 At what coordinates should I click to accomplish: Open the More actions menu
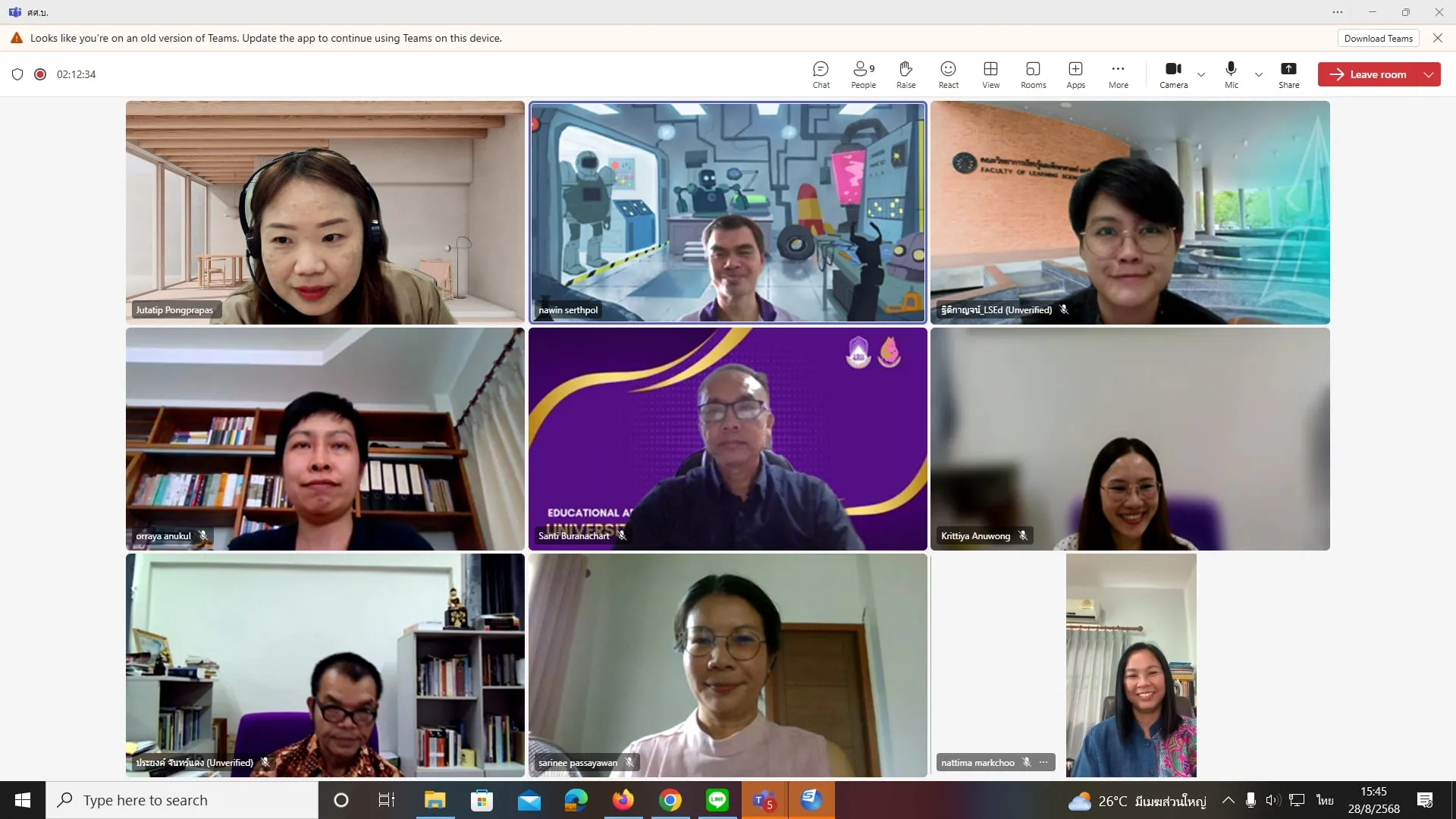(x=1118, y=74)
